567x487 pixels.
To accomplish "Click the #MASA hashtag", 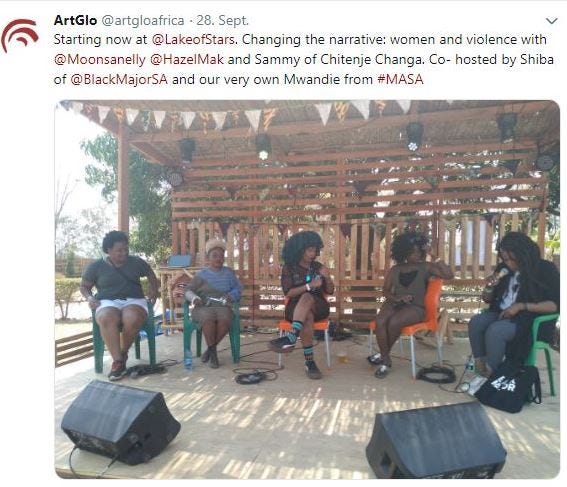I will 400,79.
